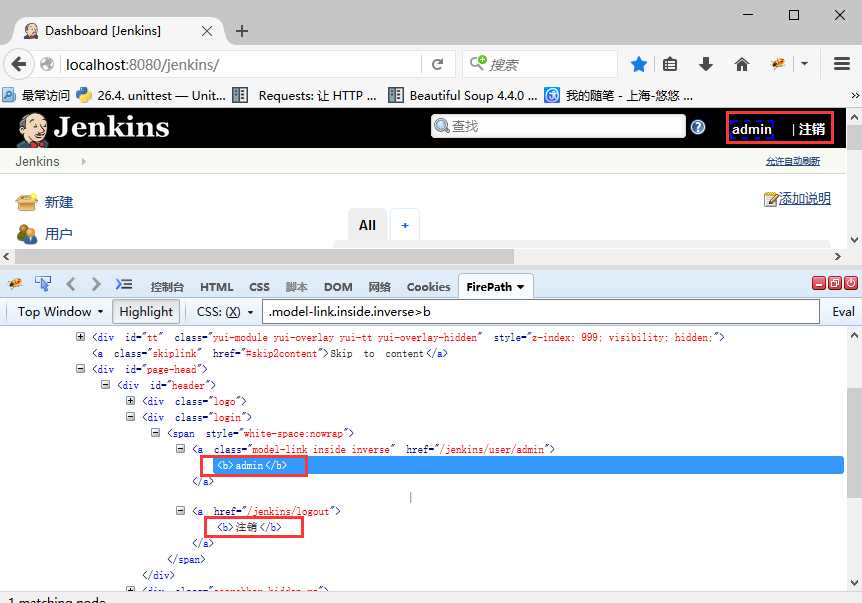This screenshot has height=603, width=862.
Task: Switch to the 控制台 console tab
Action: 167,287
